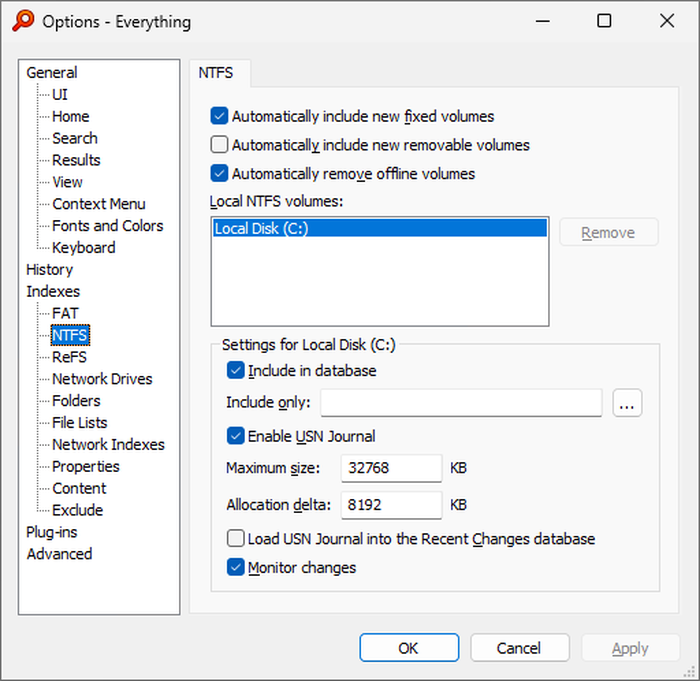Focus the Maximum size field

click(392, 468)
